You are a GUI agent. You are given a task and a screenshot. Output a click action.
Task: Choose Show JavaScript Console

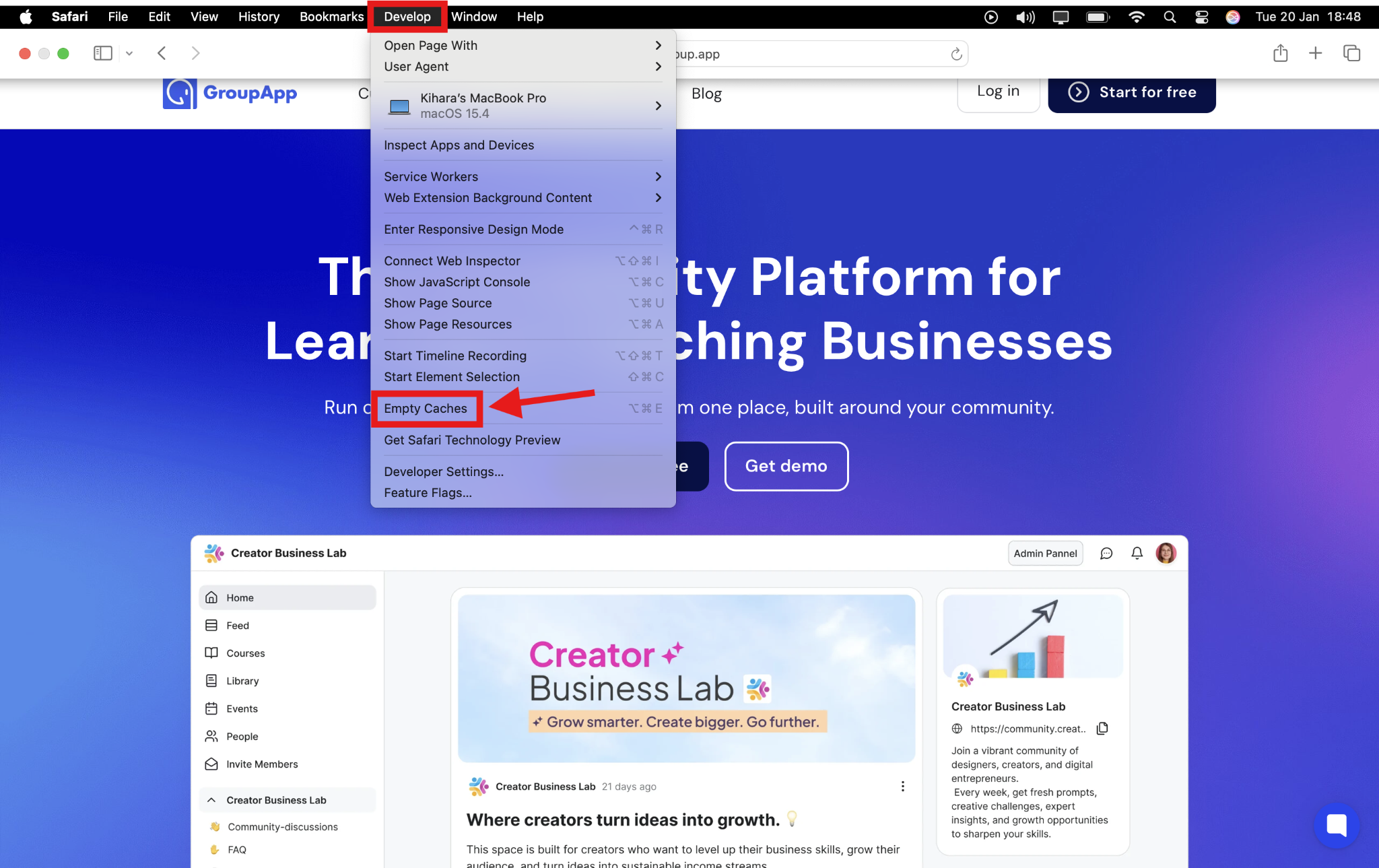click(457, 282)
